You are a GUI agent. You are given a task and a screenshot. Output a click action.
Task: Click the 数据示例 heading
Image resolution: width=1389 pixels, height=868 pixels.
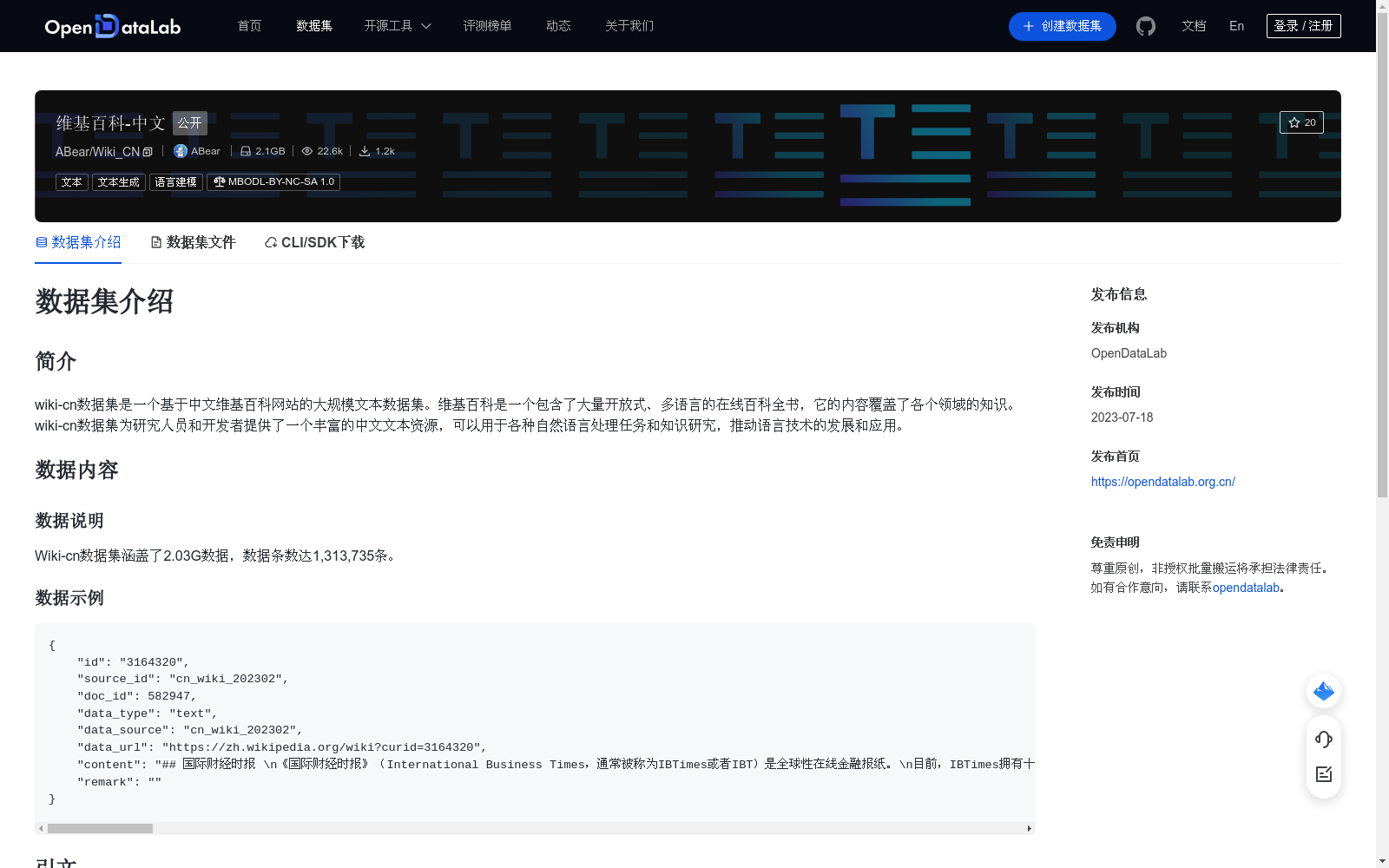69,598
